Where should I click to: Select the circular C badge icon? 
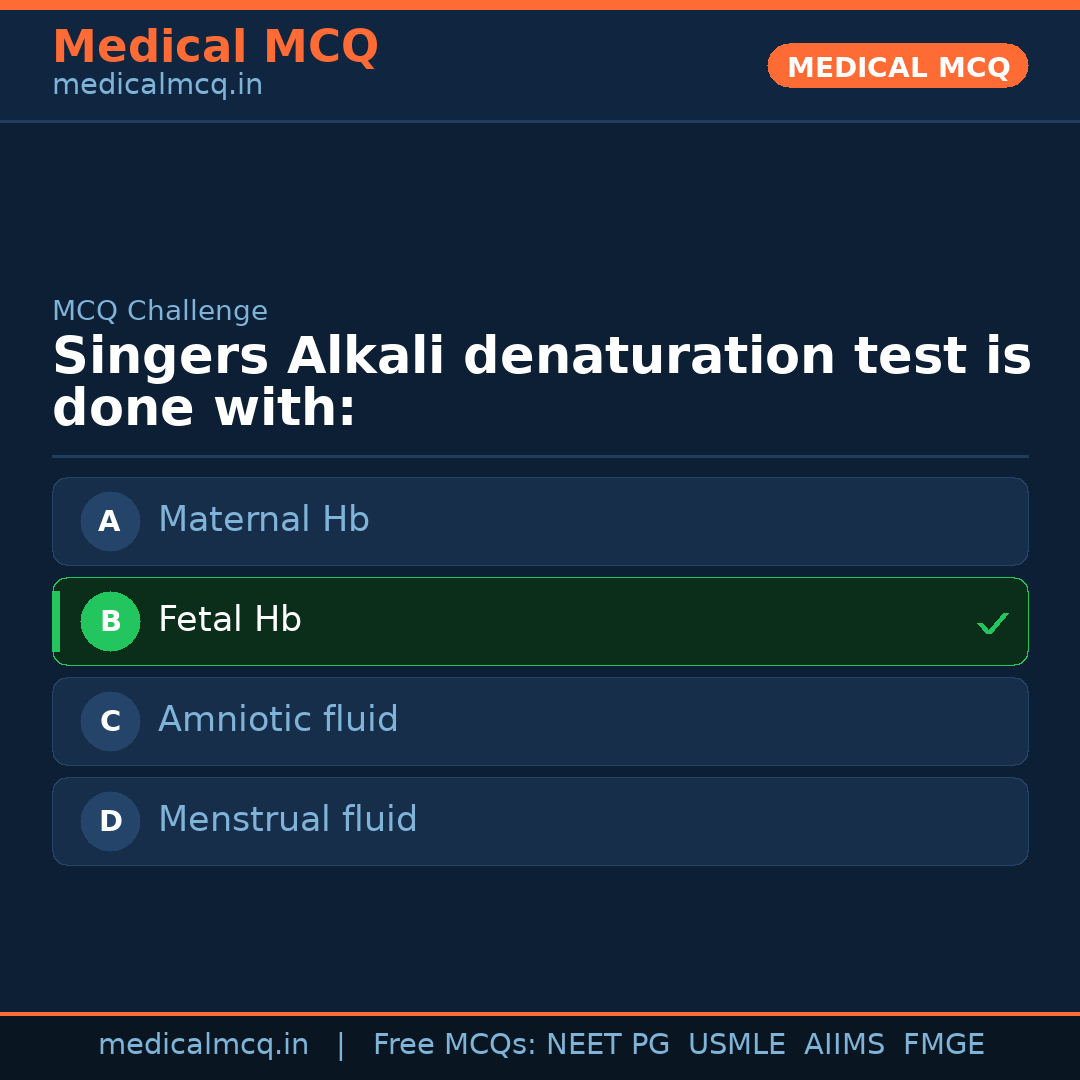tap(110, 721)
